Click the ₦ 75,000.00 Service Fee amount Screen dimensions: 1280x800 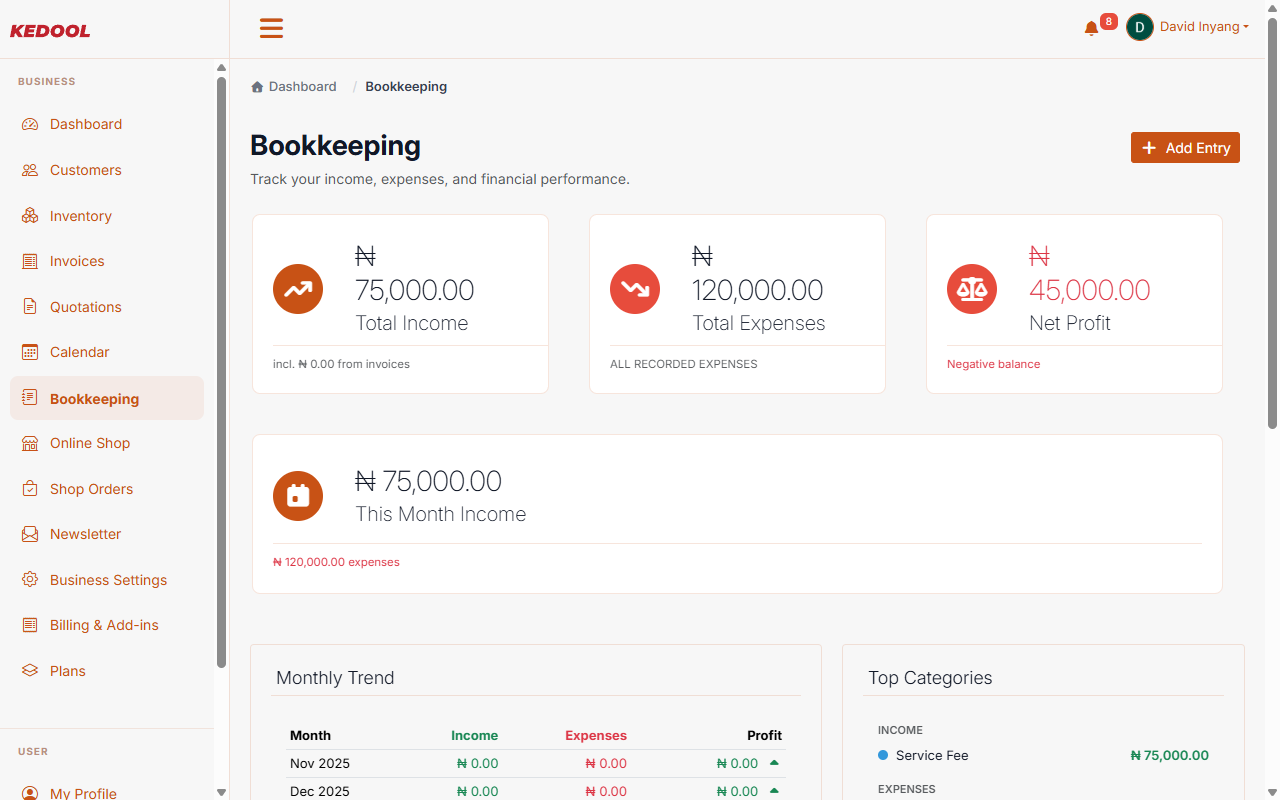(1169, 755)
